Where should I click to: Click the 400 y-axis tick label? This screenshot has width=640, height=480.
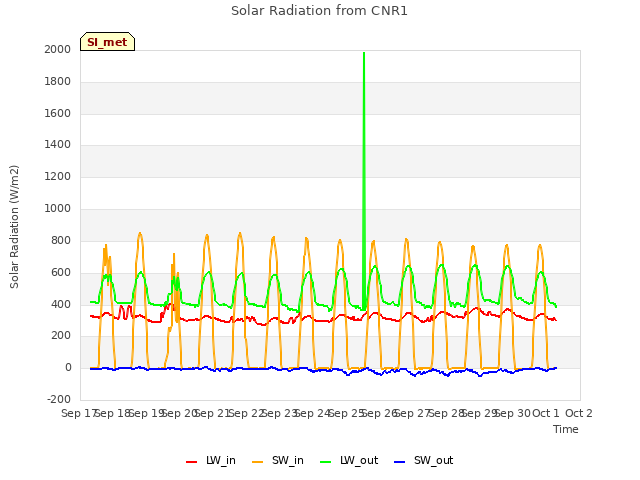point(61,304)
